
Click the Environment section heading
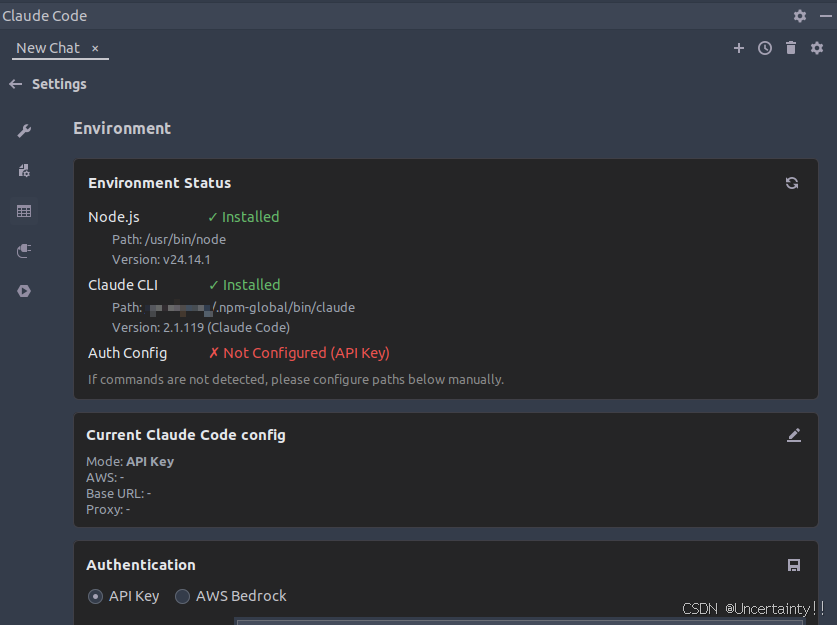click(x=122, y=128)
